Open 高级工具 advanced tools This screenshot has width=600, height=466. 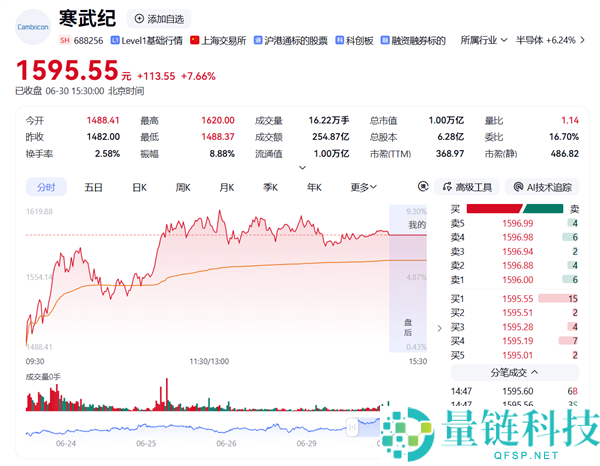(x=466, y=187)
